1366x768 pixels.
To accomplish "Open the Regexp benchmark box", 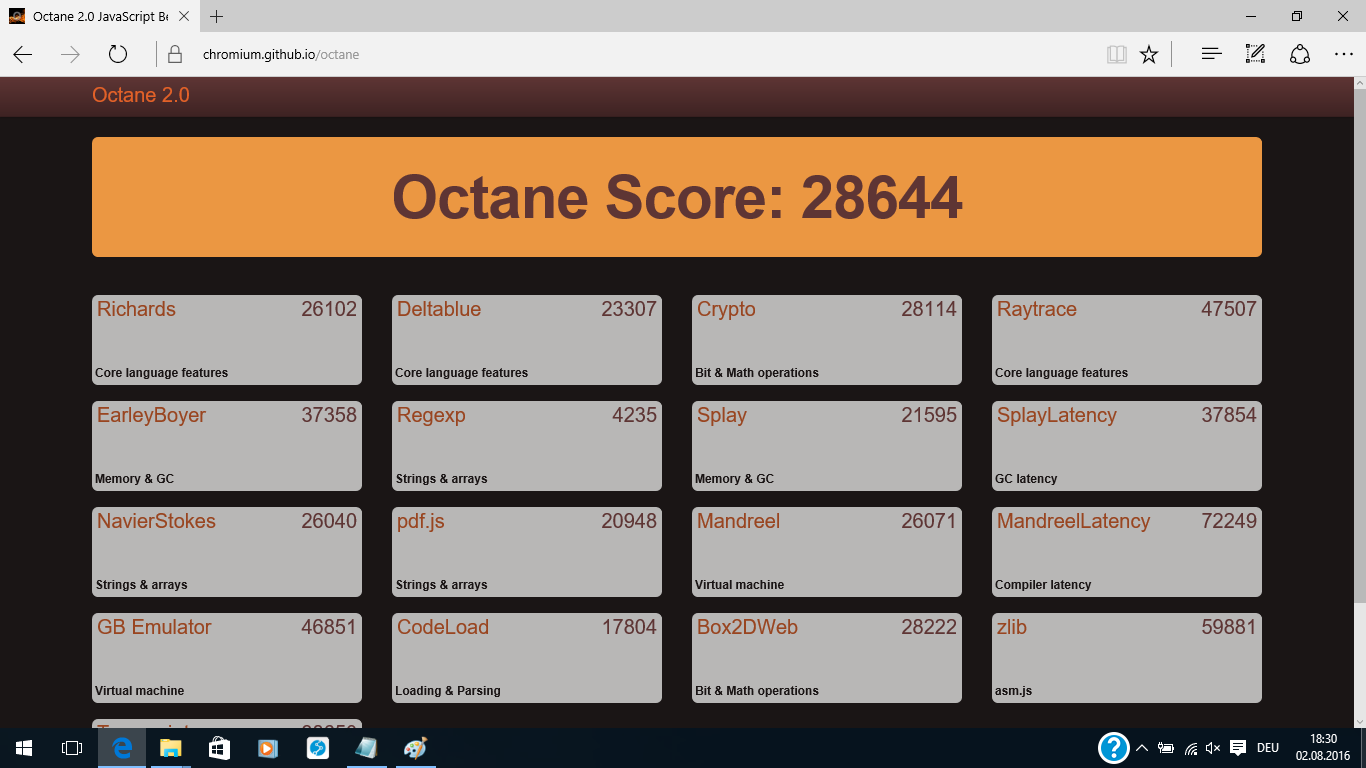I will pyautogui.click(x=527, y=446).
